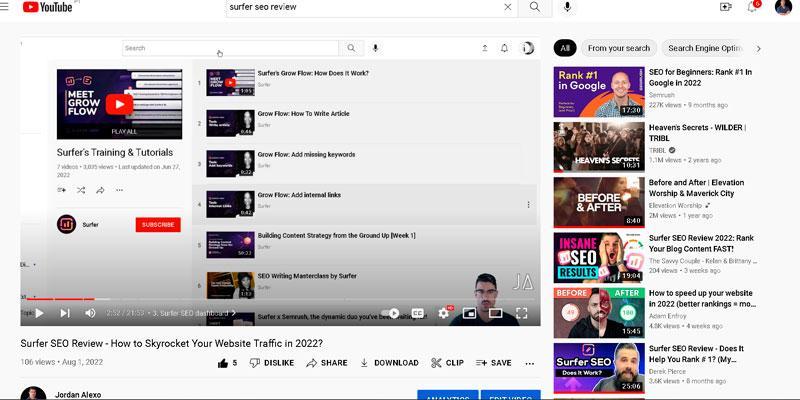Switch to miniplayer mode
Viewport: 800px width, 400px height.
(x=469, y=313)
